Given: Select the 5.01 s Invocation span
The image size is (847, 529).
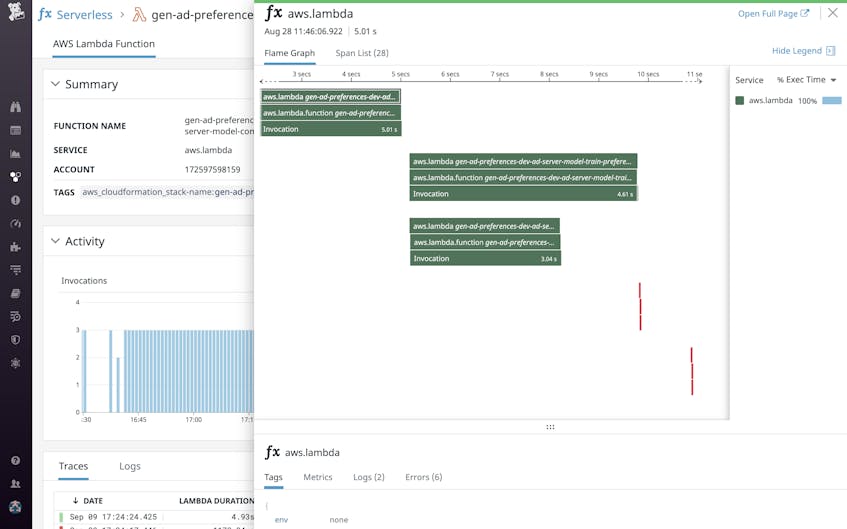Looking at the screenshot, I should click(x=331, y=129).
